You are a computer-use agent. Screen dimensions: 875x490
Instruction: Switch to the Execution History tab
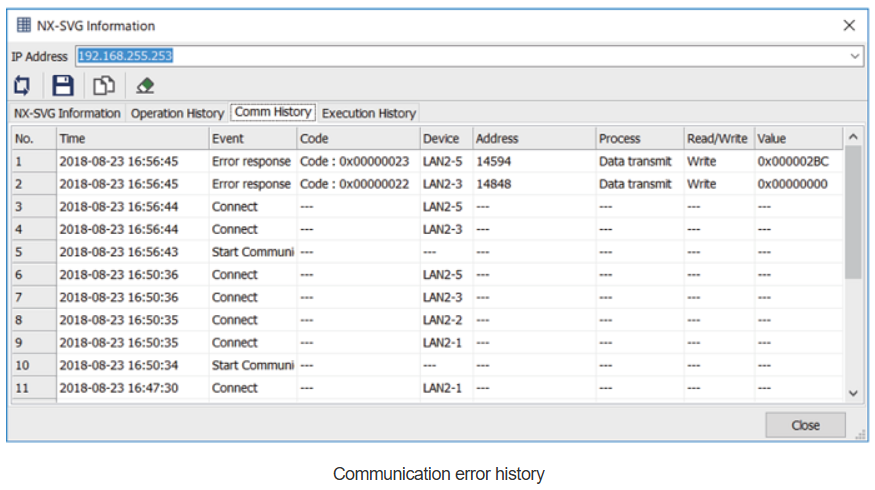click(368, 113)
